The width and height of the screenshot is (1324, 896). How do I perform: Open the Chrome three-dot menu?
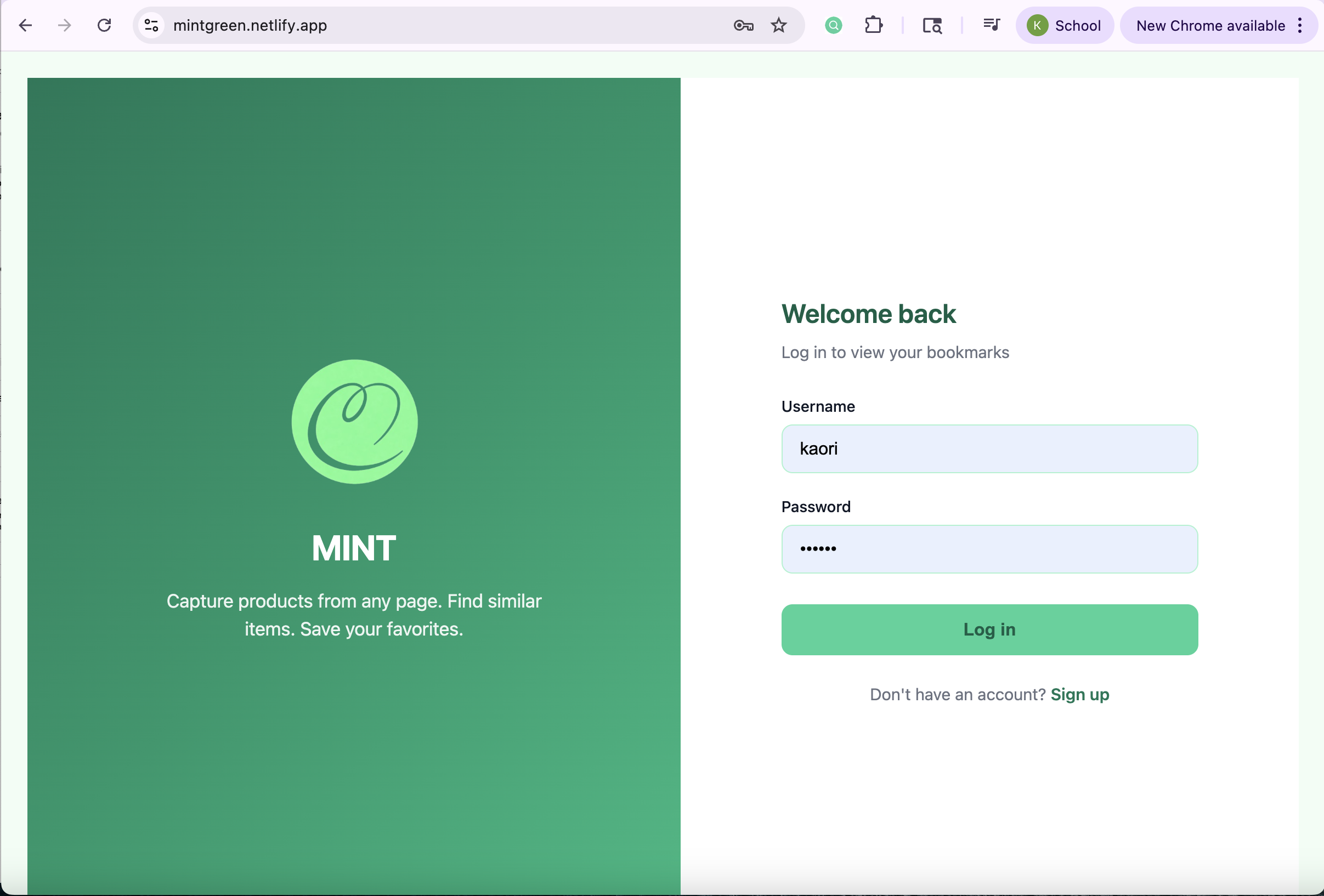point(1299,25)
